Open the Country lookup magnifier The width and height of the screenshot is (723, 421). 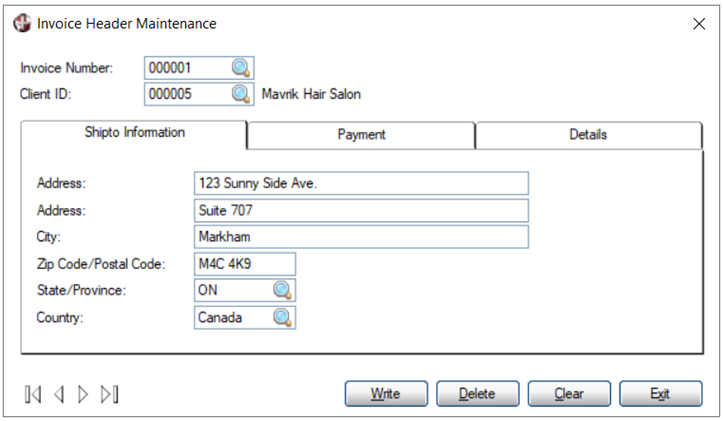tap(283, 317)
